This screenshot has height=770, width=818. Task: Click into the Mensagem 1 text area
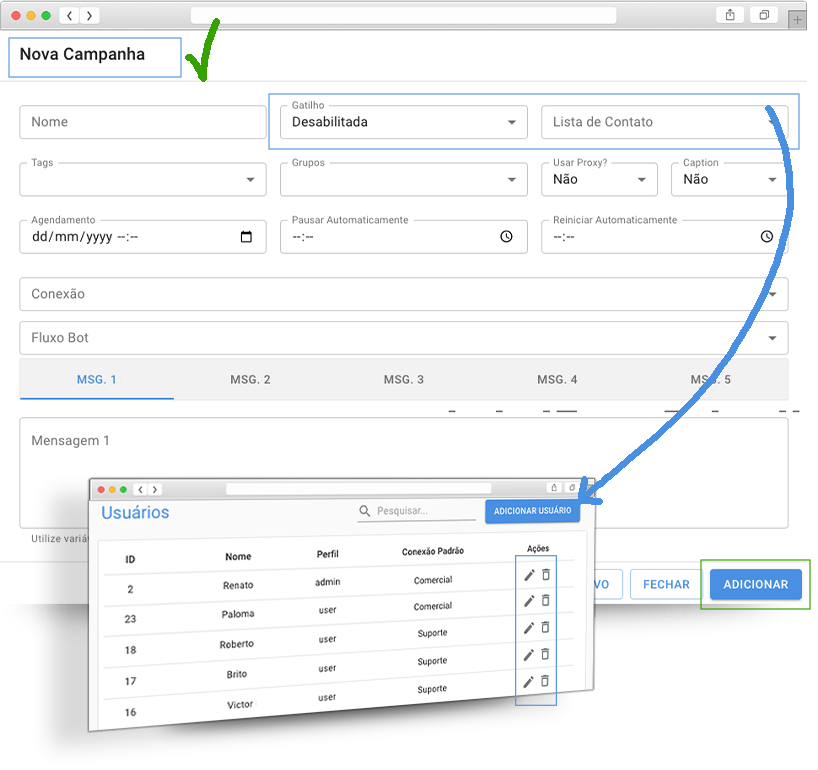click(404, 473)
